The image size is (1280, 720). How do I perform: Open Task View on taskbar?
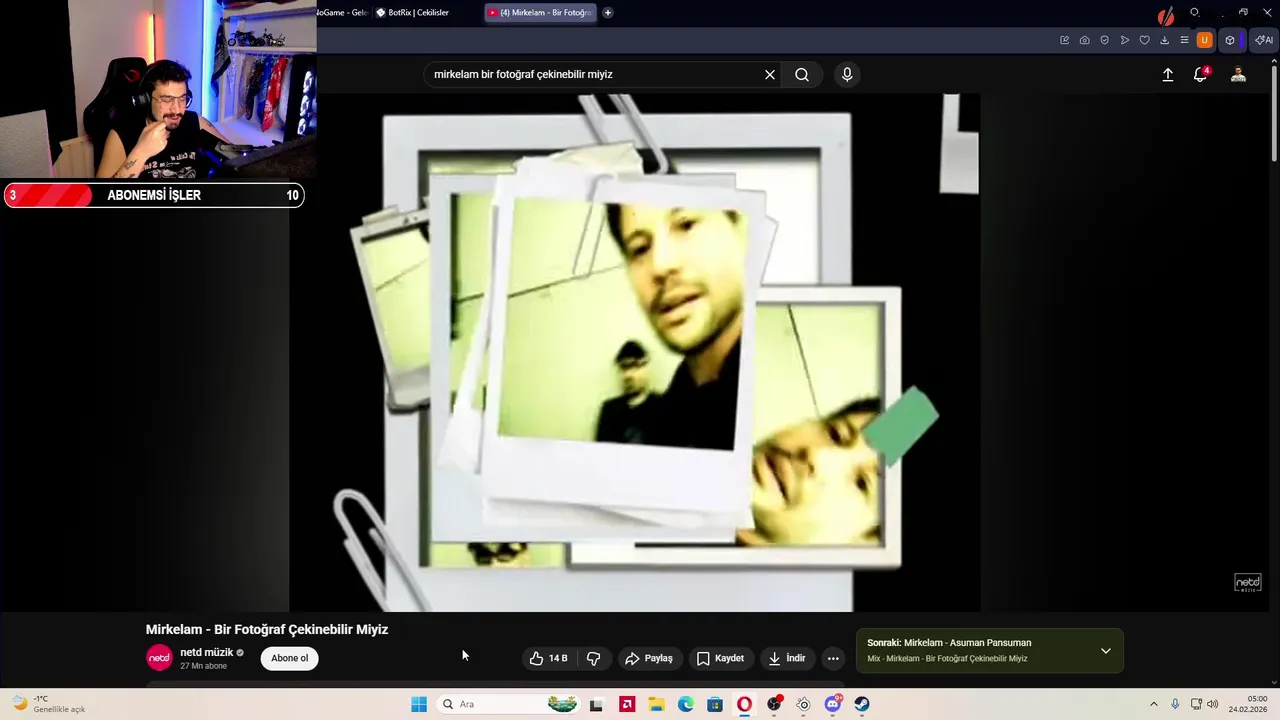(596, 704)
